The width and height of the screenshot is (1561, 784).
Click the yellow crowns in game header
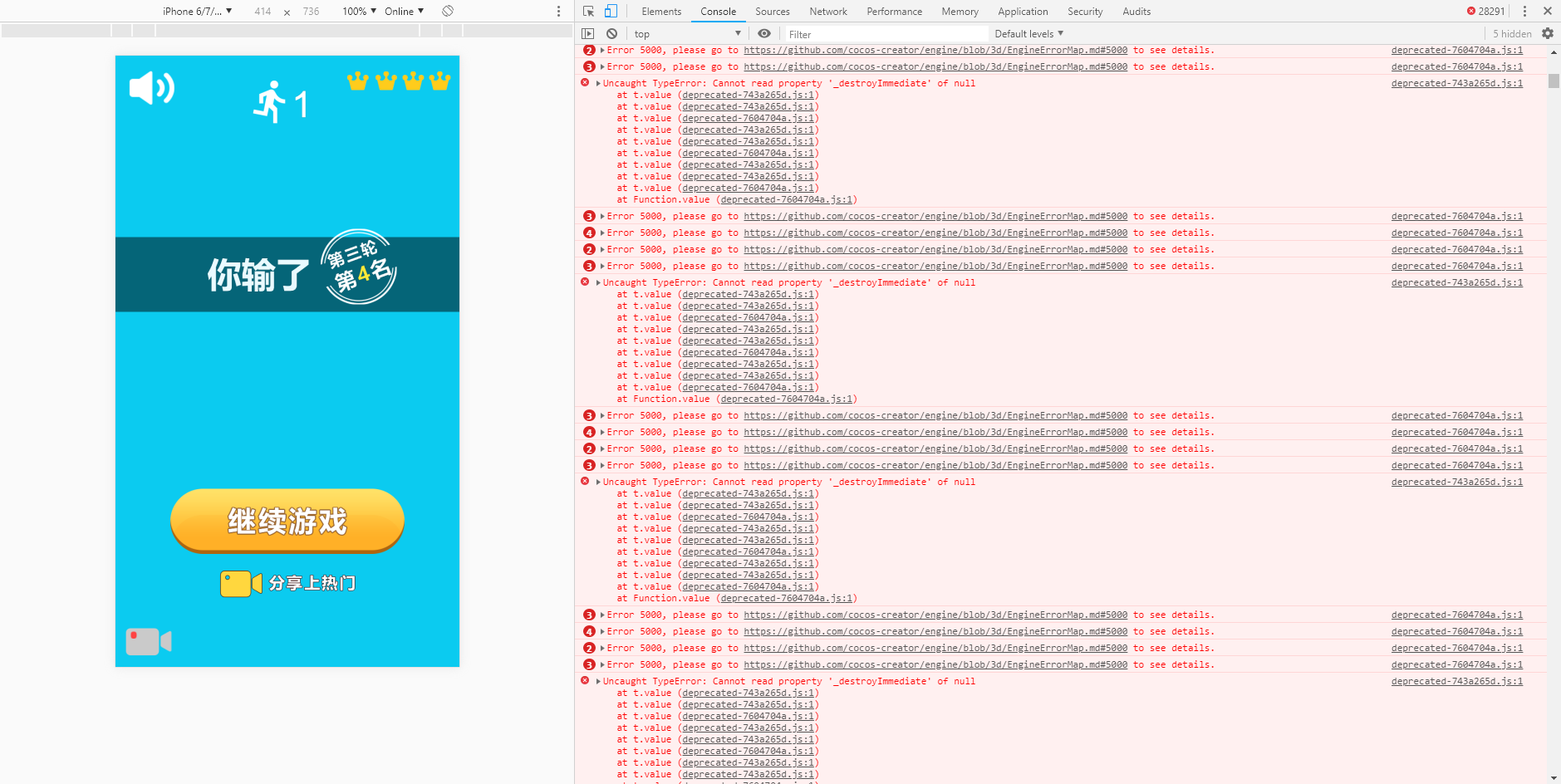[x=399, y=81]
